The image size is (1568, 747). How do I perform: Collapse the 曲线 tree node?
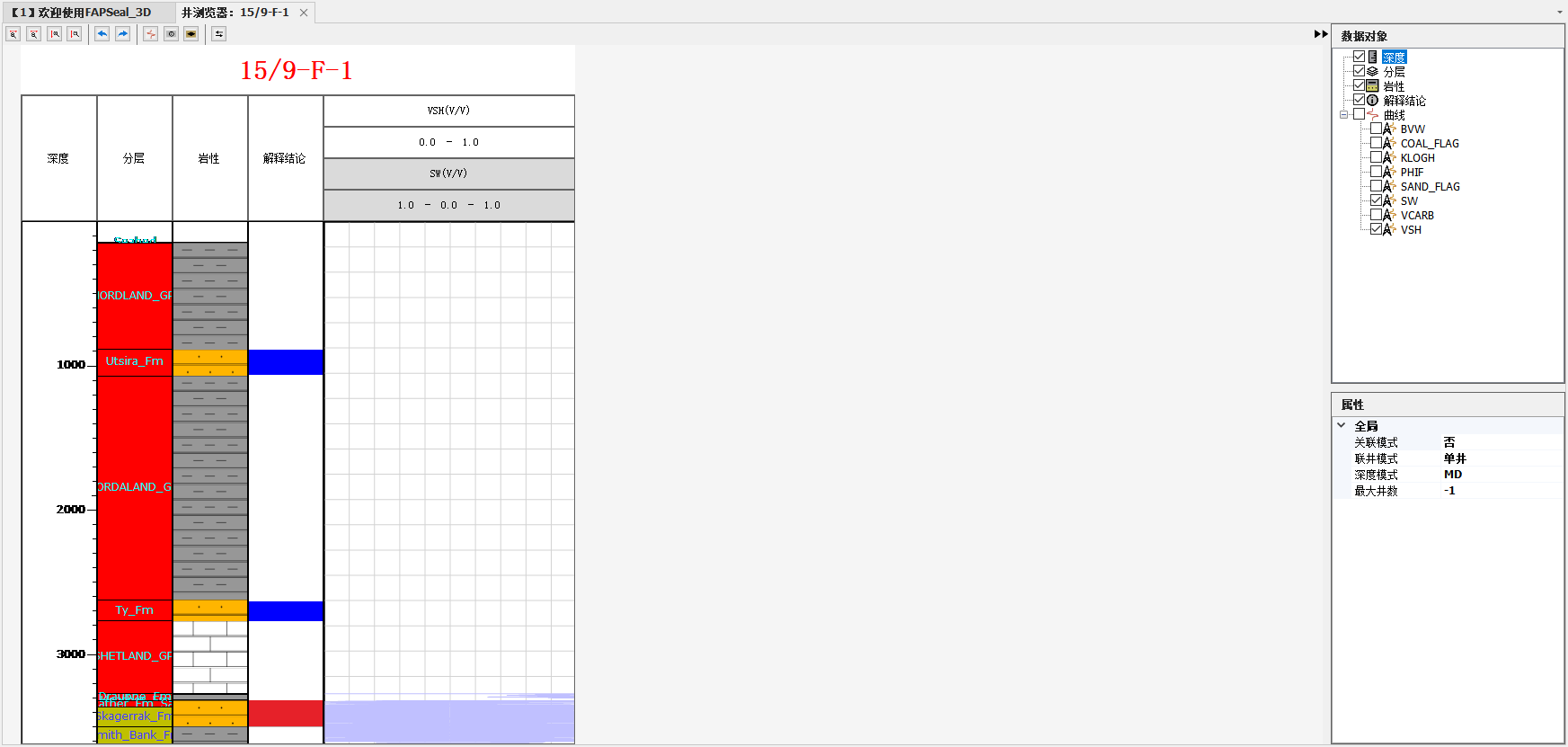[x=1344, y=115]
